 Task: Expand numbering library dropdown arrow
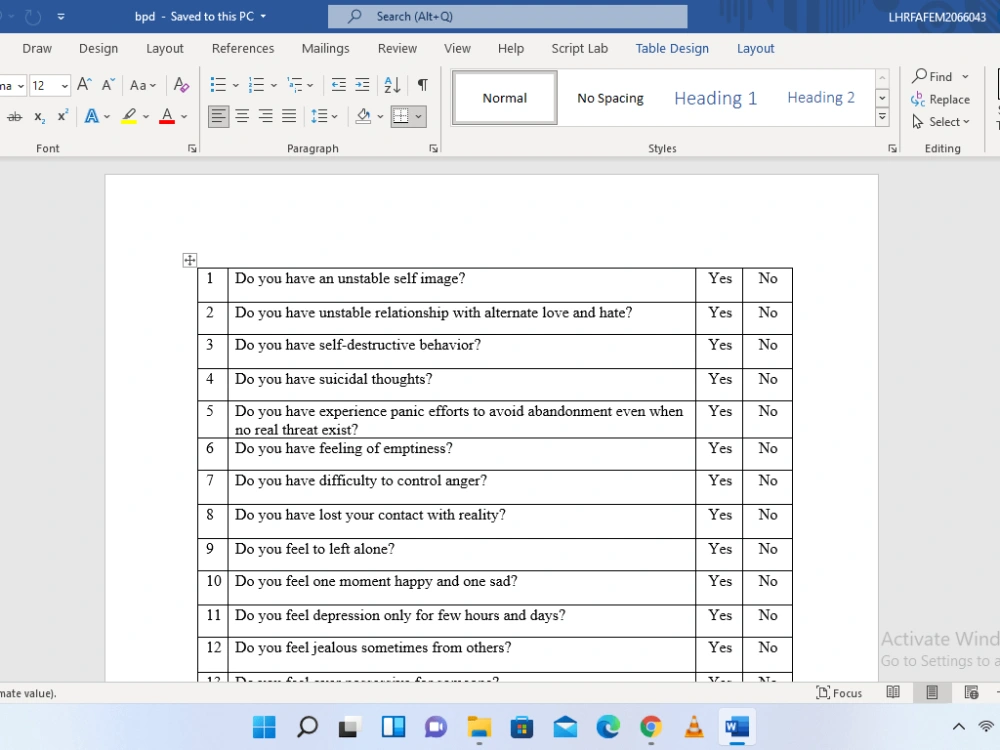point(274,85)
